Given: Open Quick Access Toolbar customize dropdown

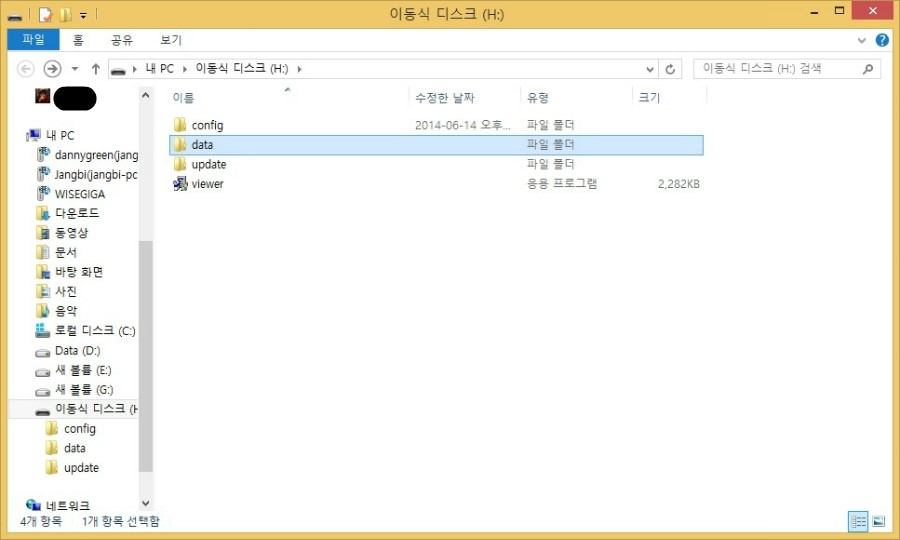Looking at the screenshot, I should (83, 15).
